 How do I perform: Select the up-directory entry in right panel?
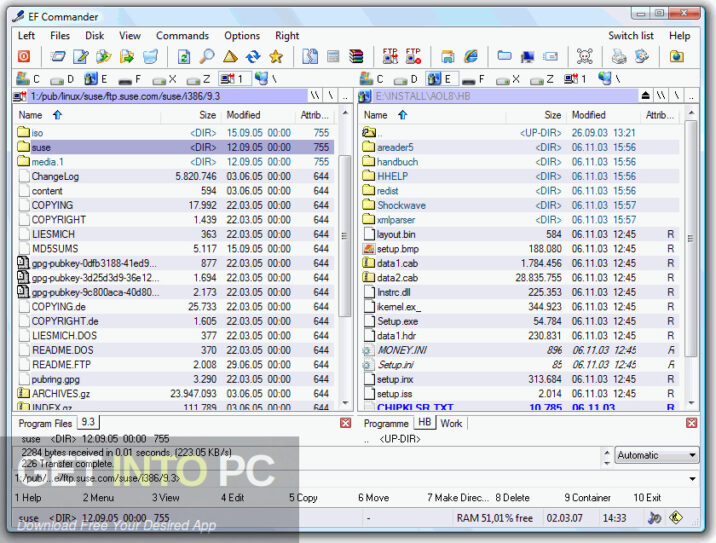pyautogui.click(x=520, y=132)
